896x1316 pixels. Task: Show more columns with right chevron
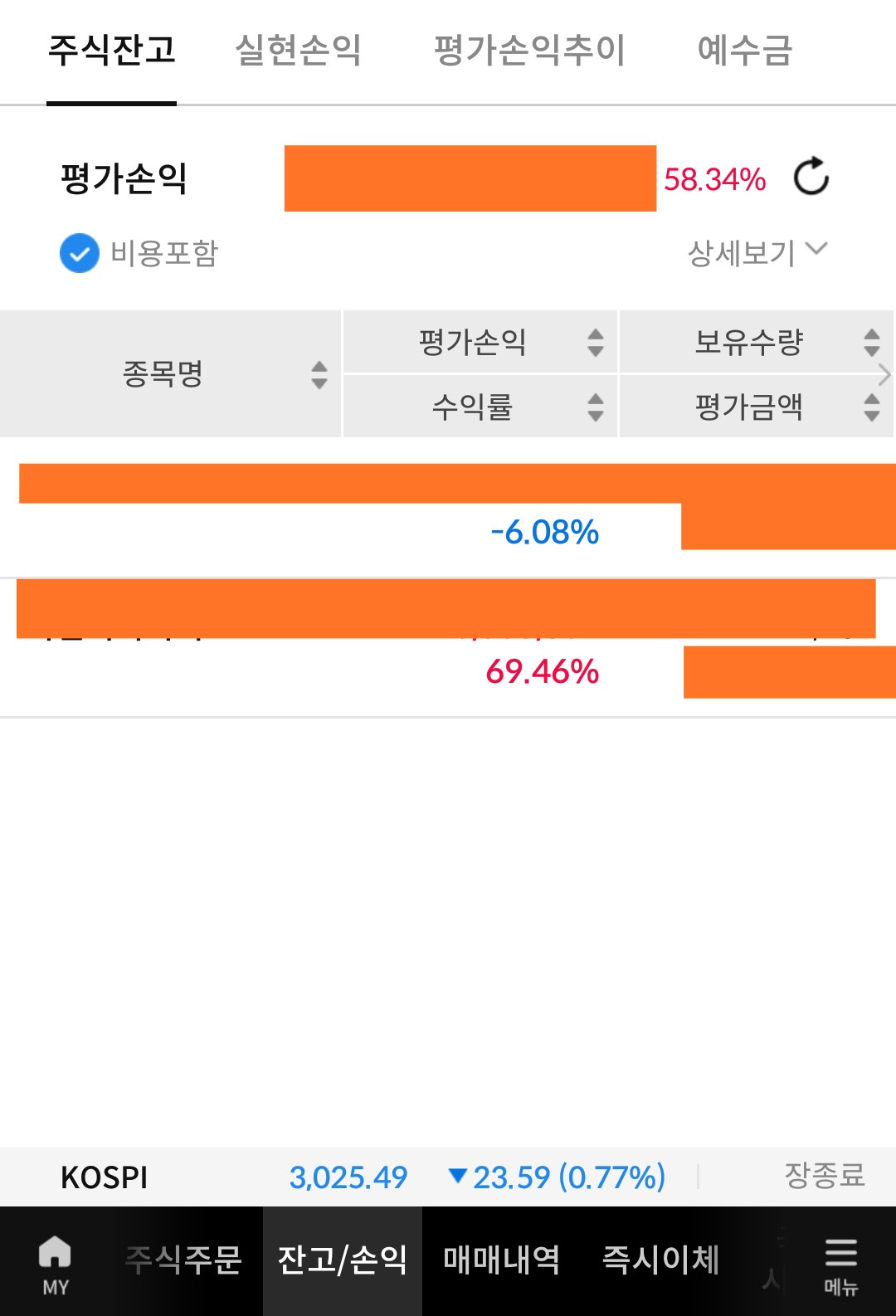(x=884, y=375)
